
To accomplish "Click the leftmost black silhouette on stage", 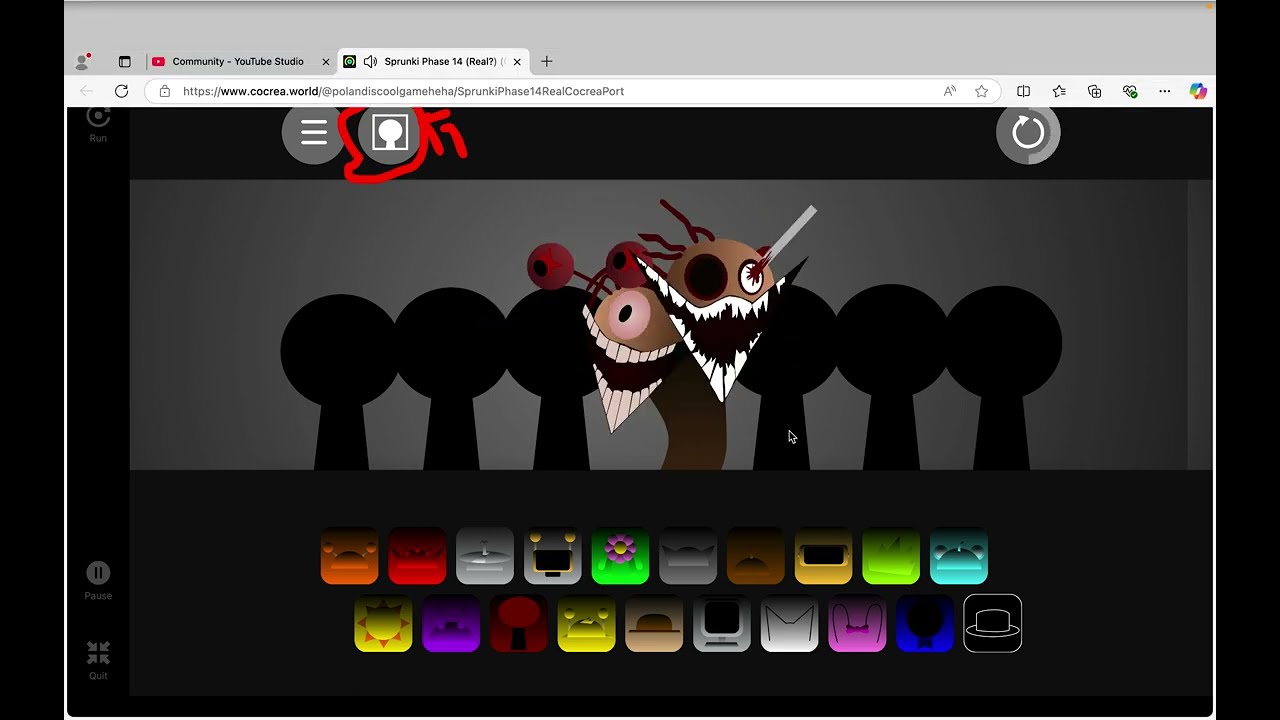I will coord(341,381).
